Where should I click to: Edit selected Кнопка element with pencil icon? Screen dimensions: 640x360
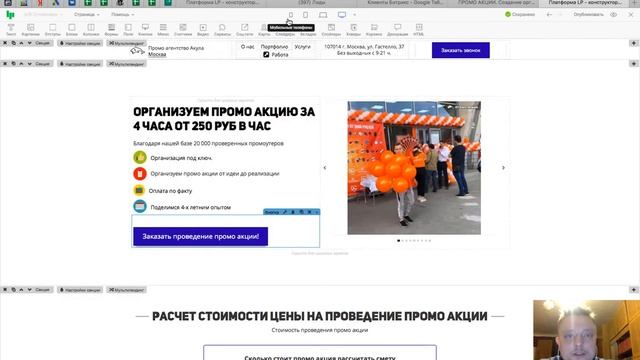(x=285, y=212)
